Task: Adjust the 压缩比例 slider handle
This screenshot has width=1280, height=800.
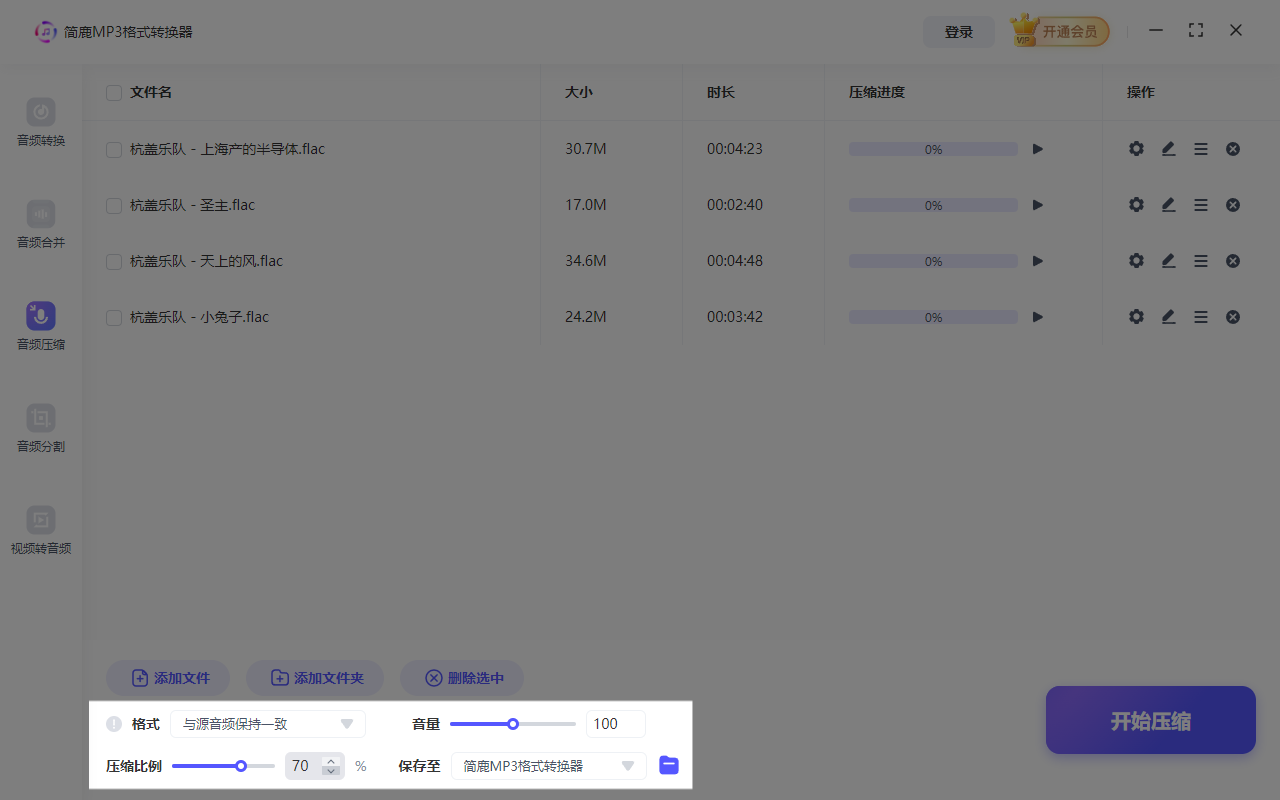Action: (x=241, y=766)
